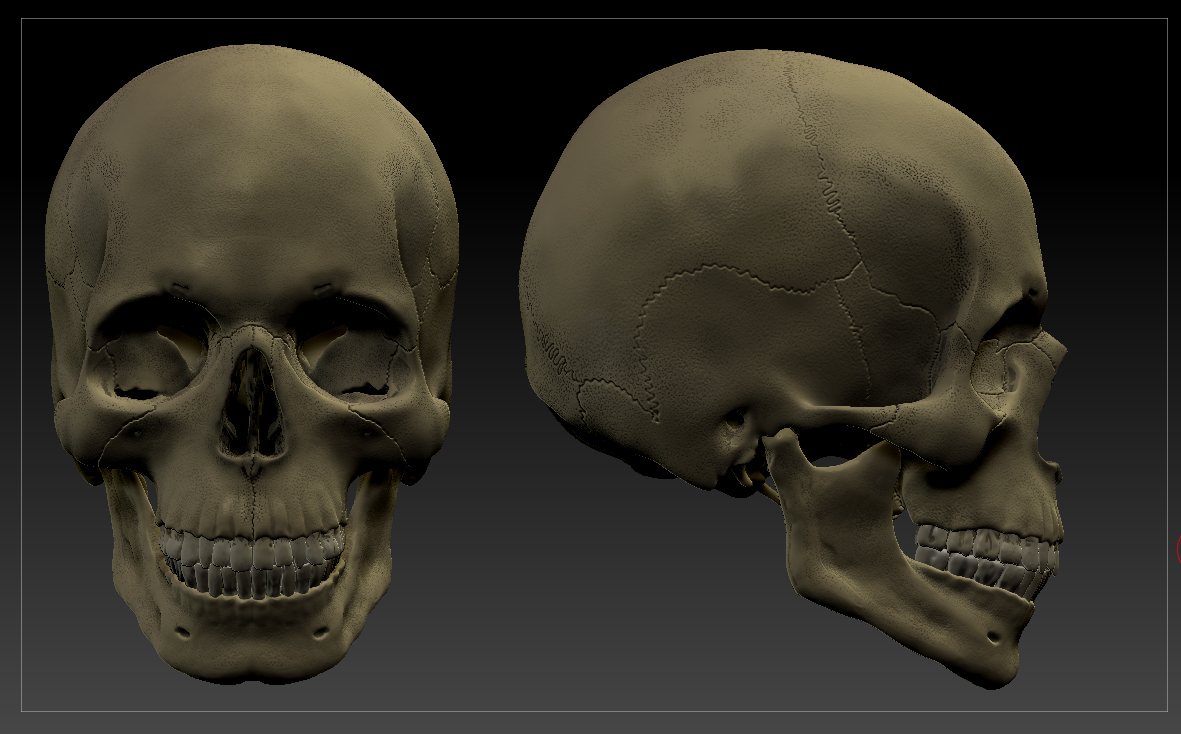Select the front-facing skull model
Screen dimensions: 1181x734
252,364
